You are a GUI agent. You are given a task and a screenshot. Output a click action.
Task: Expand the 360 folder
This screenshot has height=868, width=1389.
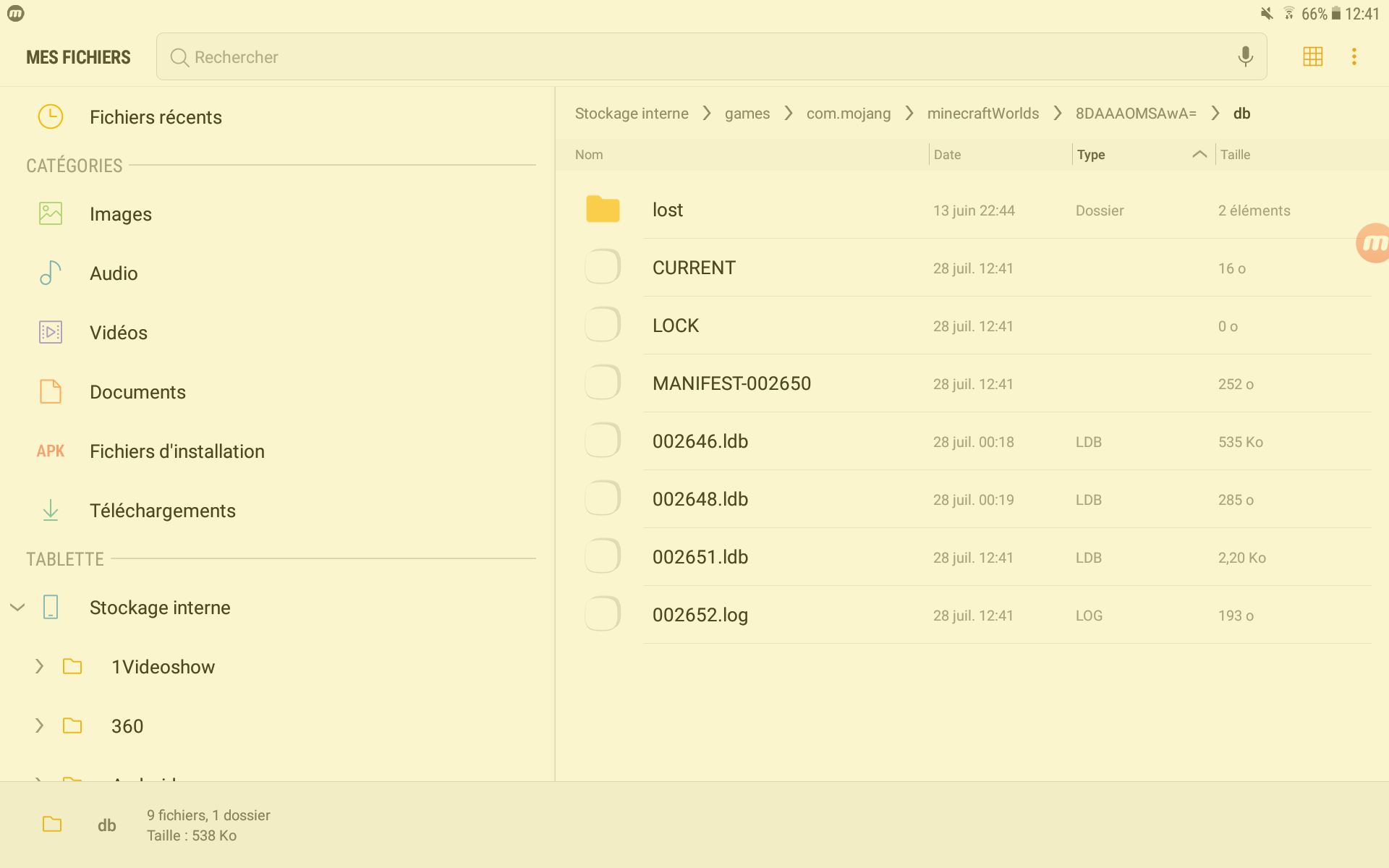40,726
